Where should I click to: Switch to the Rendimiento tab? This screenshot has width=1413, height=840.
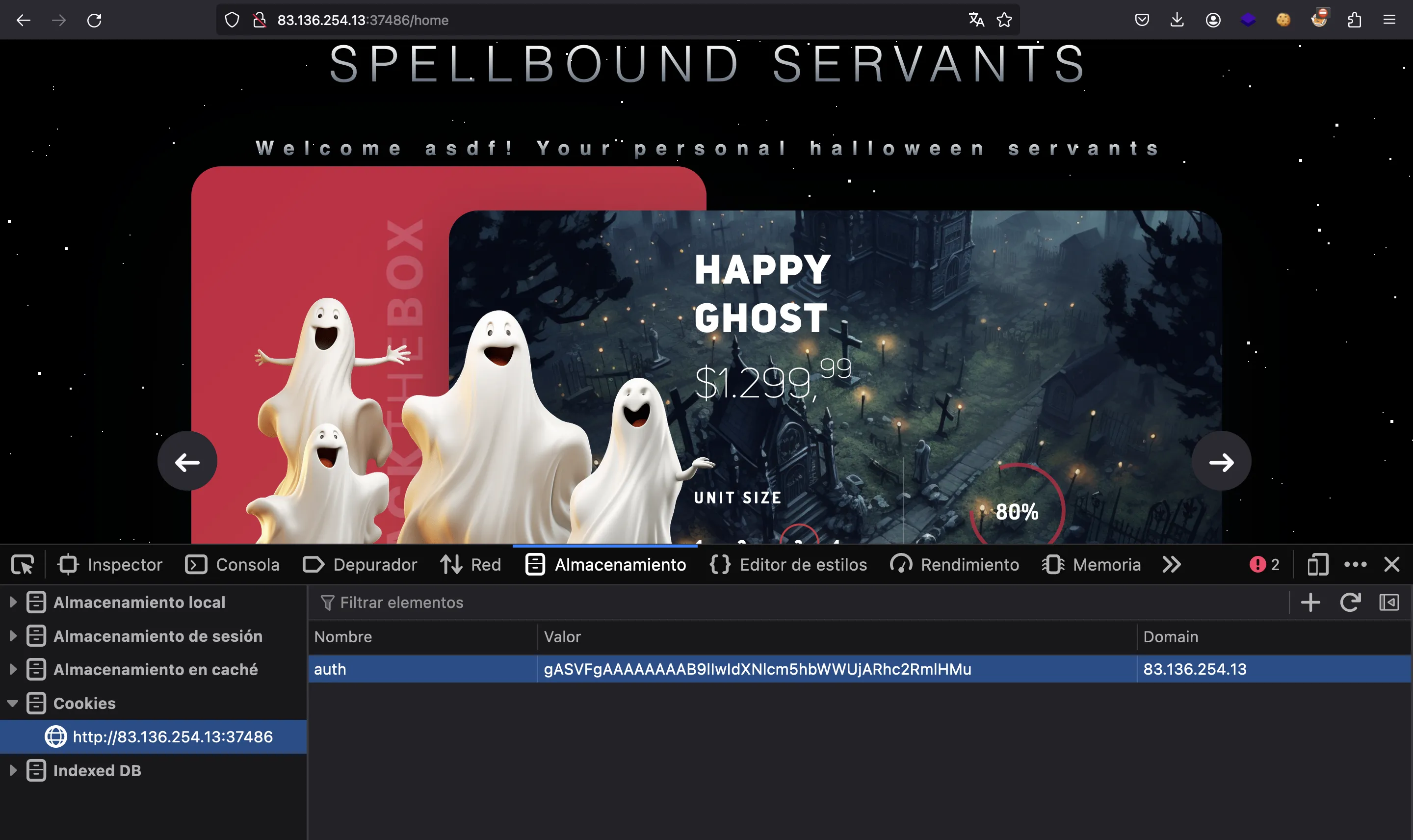click(x=955, y=564)
